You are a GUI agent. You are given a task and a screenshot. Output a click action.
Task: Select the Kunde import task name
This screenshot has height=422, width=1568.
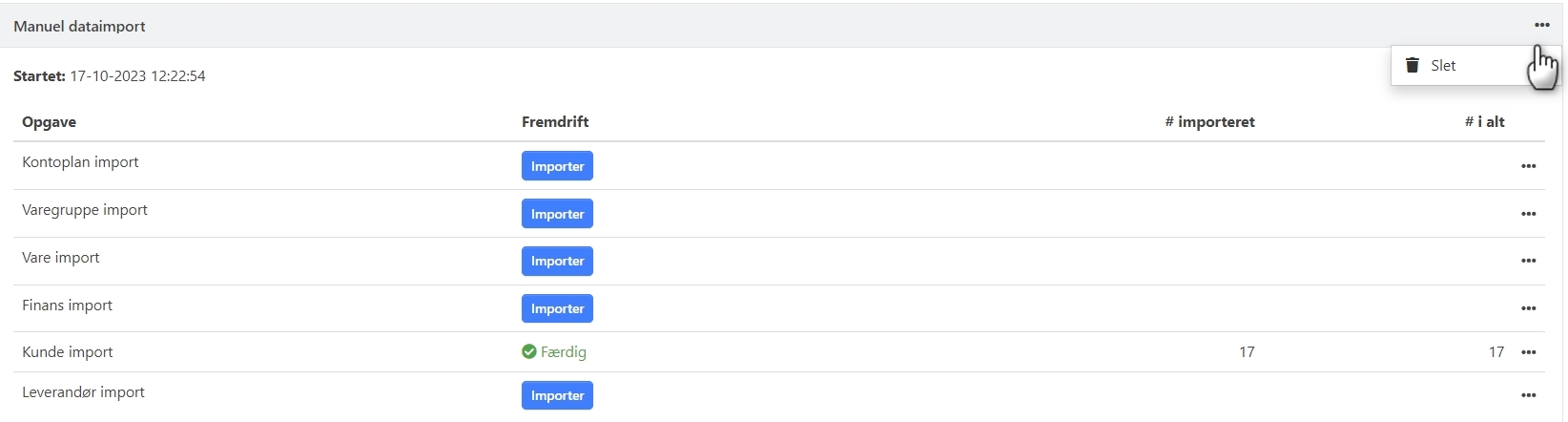pos(67,352)
